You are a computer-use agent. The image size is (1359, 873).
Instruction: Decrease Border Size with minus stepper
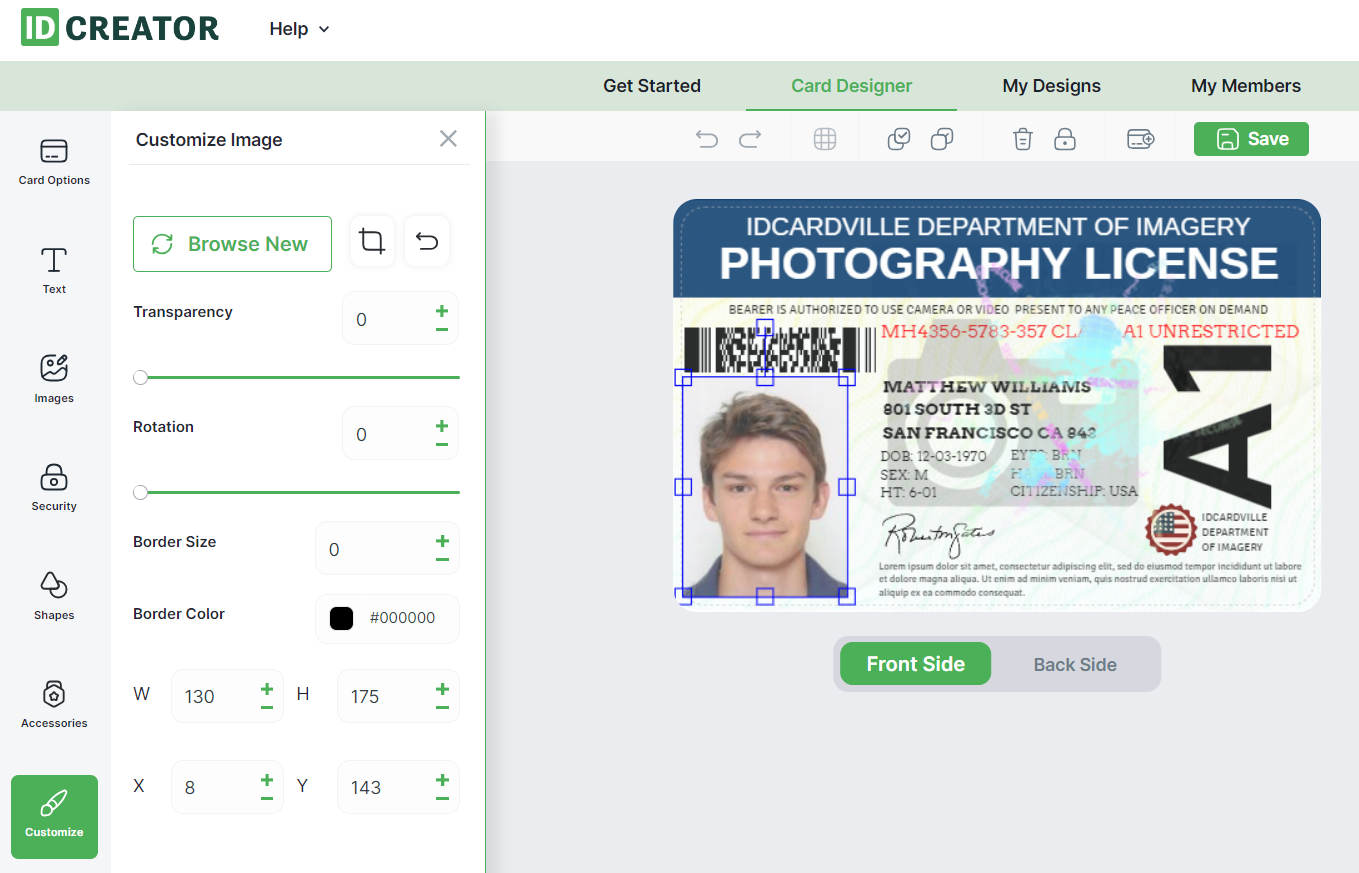tap(442, 559)
